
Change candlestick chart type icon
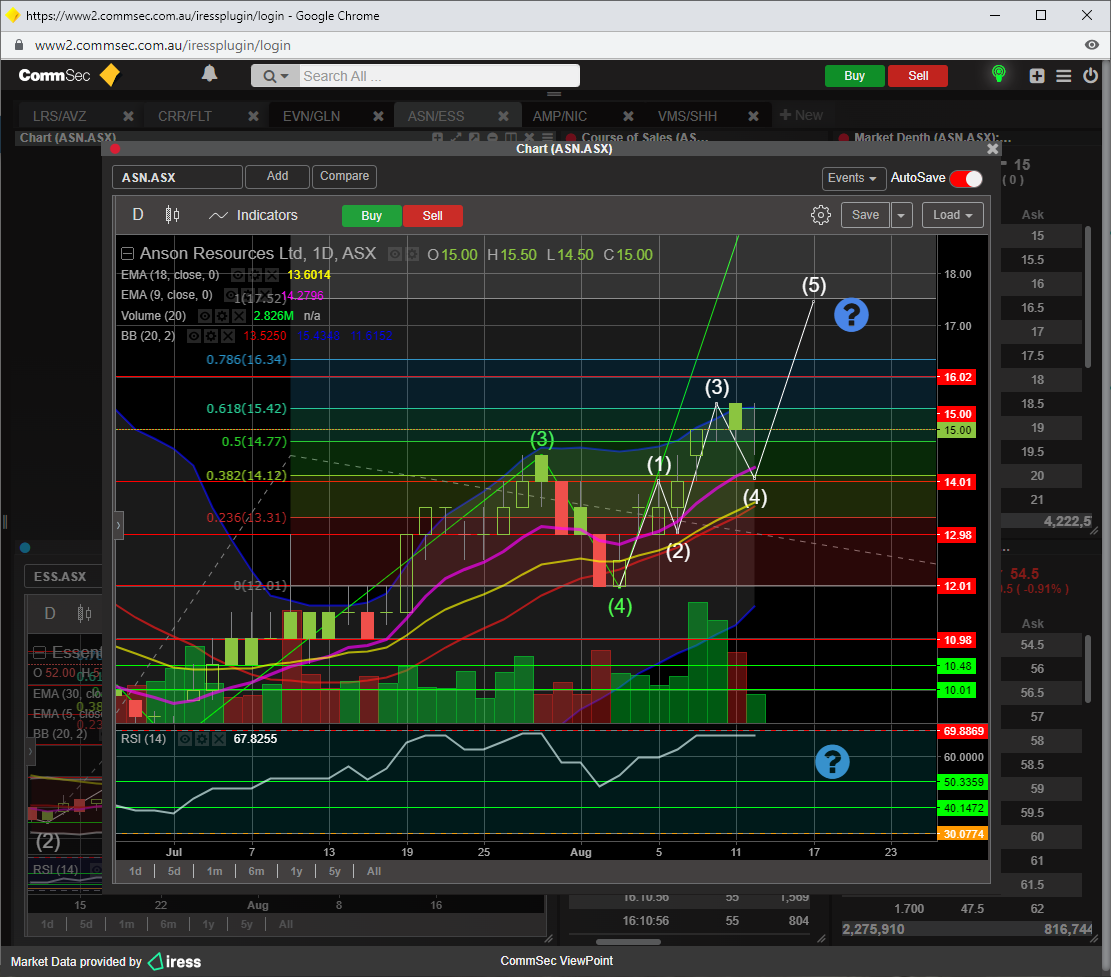[x=172, y=215]
